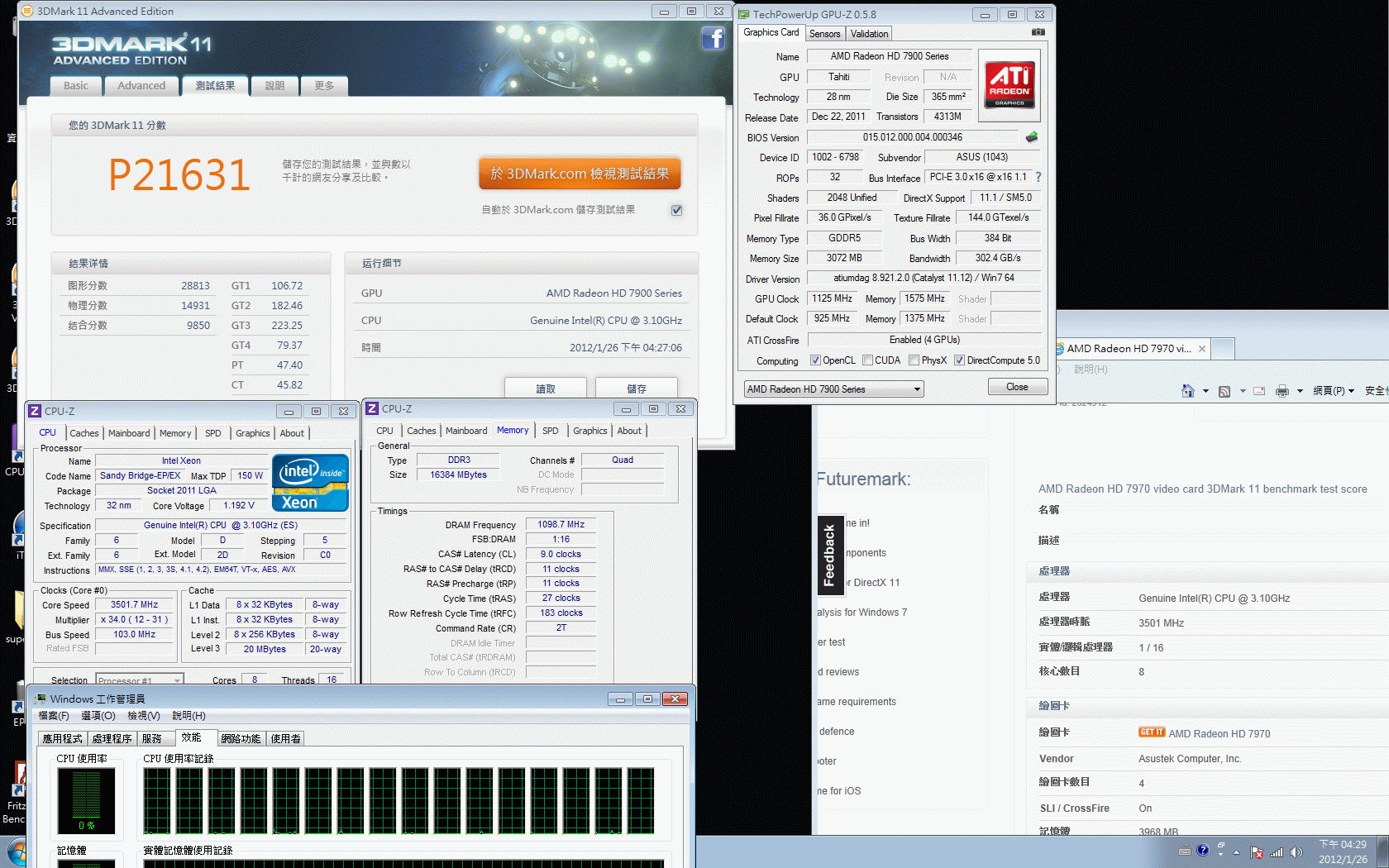This screenshot has width=1389, height=868.
Task: Click the Close button in GPU-Z
Action: click(1018, 387)
